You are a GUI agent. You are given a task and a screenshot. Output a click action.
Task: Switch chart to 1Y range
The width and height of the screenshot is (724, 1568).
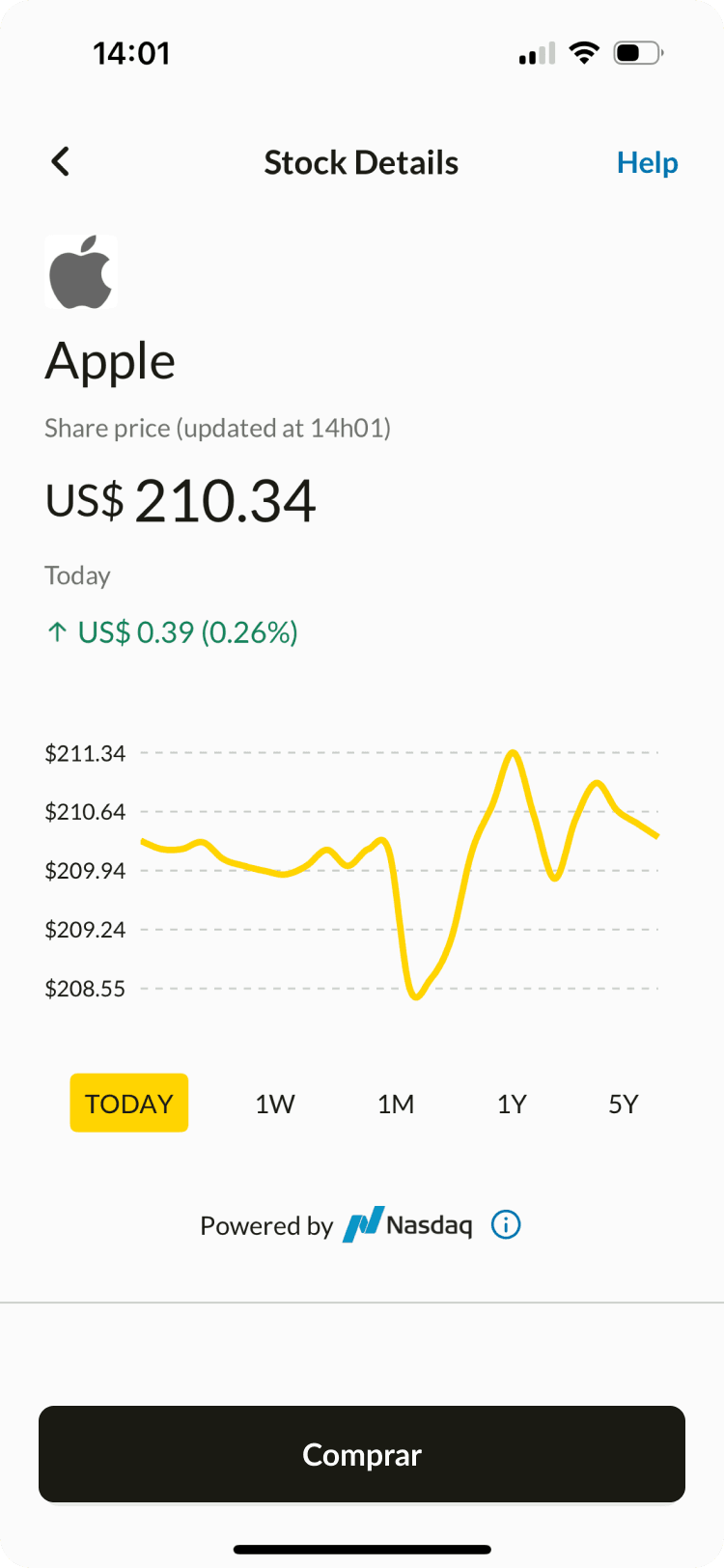pyautogui.click(x=512, y=1104)
